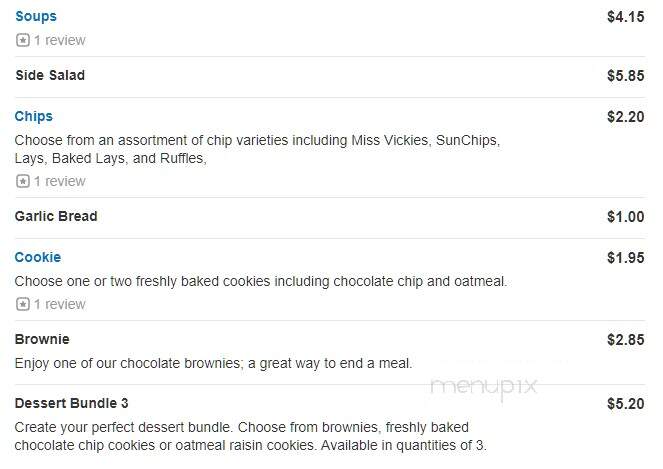The image size is (663, 469).
Task: Open the 1 review link under Soups
Action: (x=60, y=40)
